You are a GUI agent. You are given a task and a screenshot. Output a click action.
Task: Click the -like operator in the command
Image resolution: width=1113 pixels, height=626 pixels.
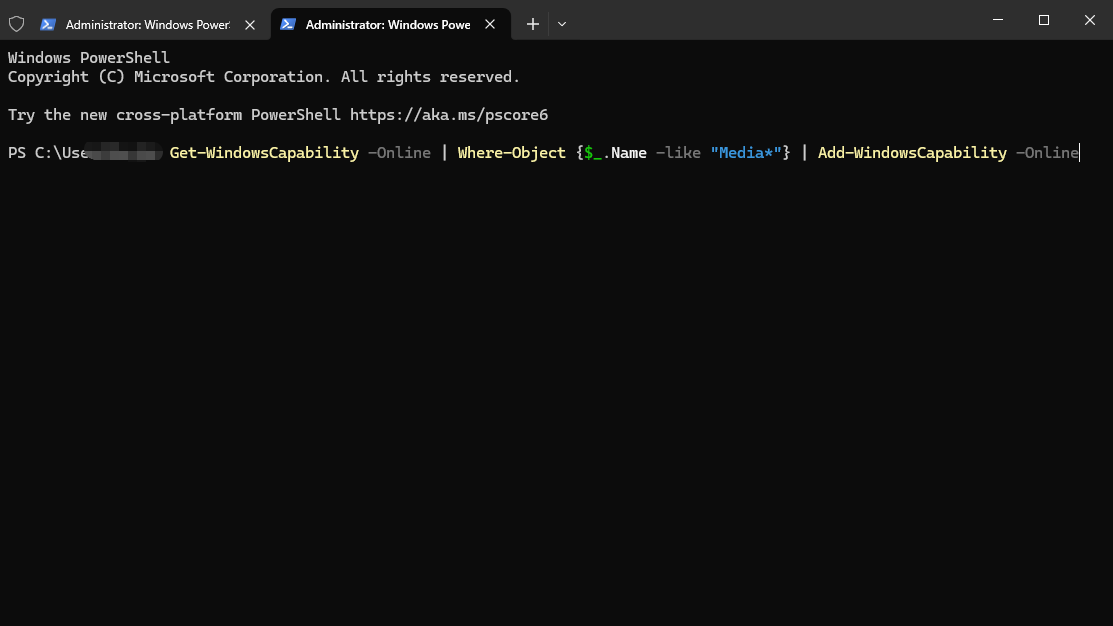[678, 153]
